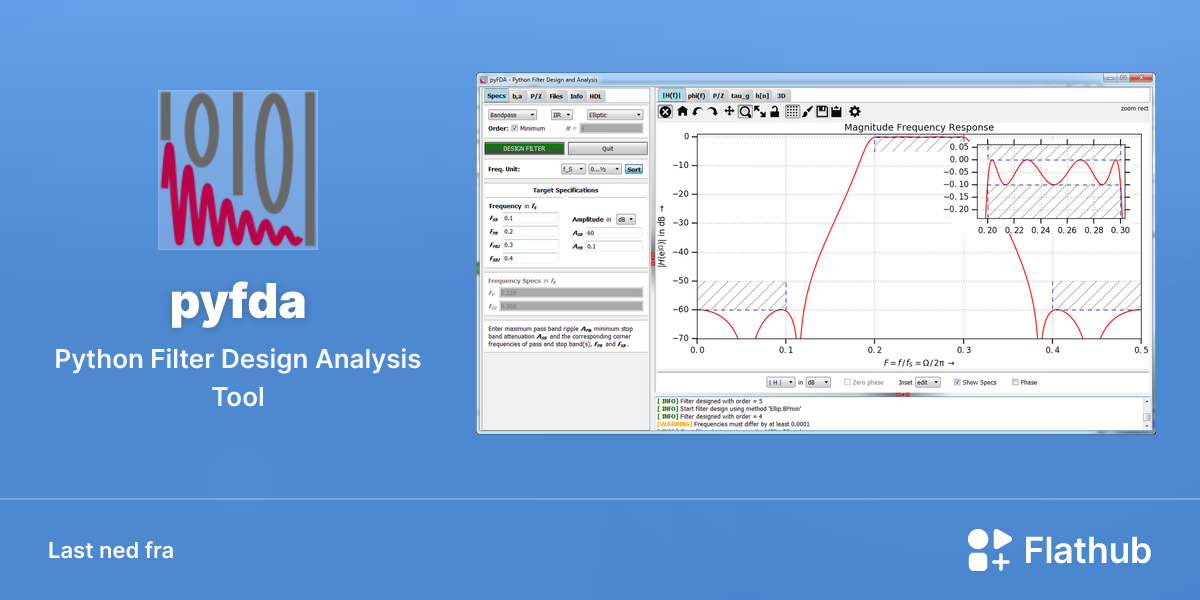Go forward to next plot view
Image resolution: width=1200 pixels, height=600 pixels.
coord(712,112)
